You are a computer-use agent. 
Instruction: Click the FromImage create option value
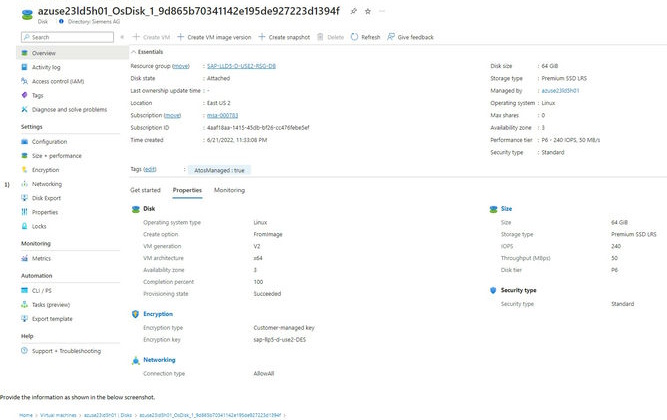268,234
